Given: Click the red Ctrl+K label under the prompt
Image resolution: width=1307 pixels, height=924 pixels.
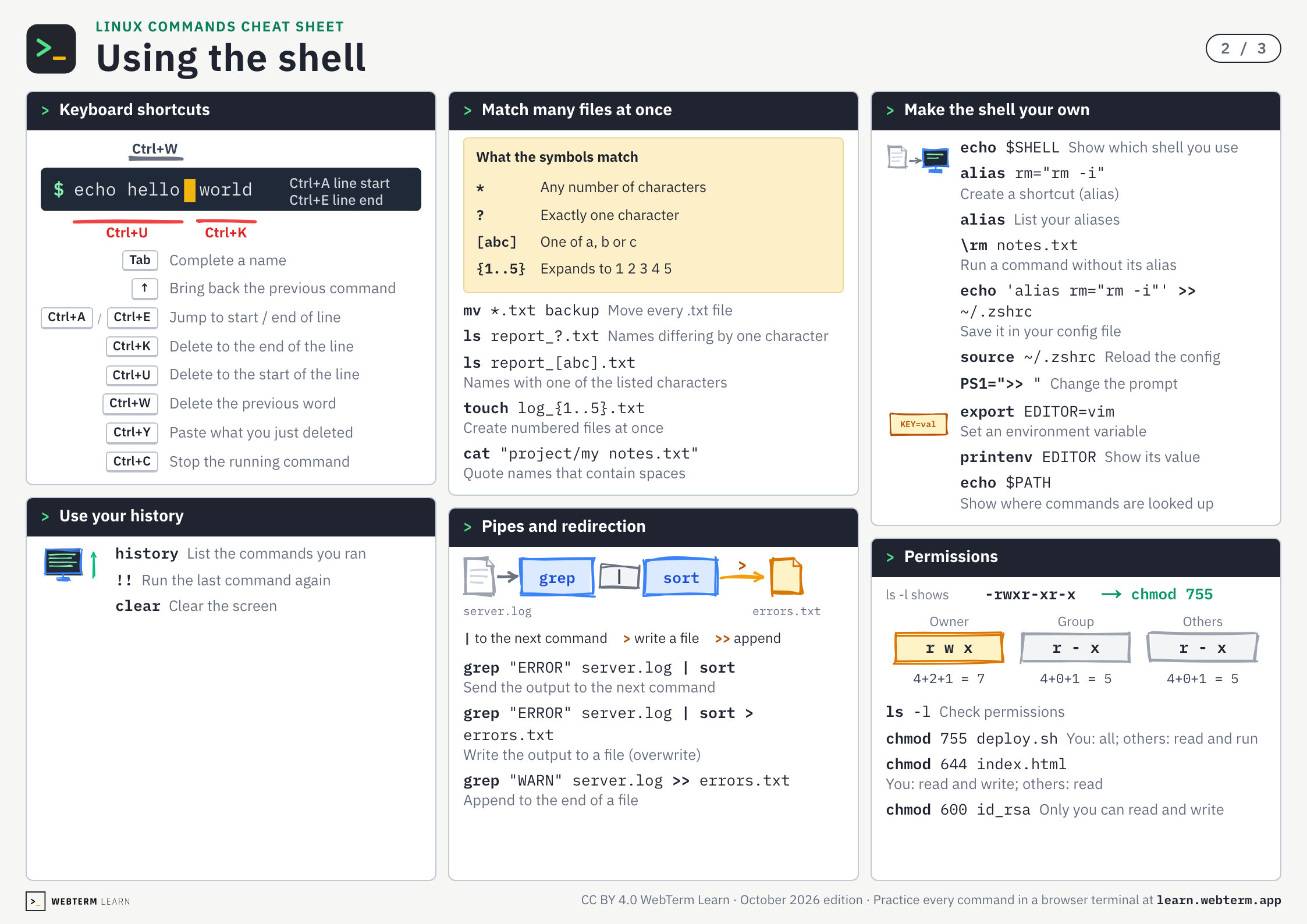Looking at the screenshot, I should [226, 233].
